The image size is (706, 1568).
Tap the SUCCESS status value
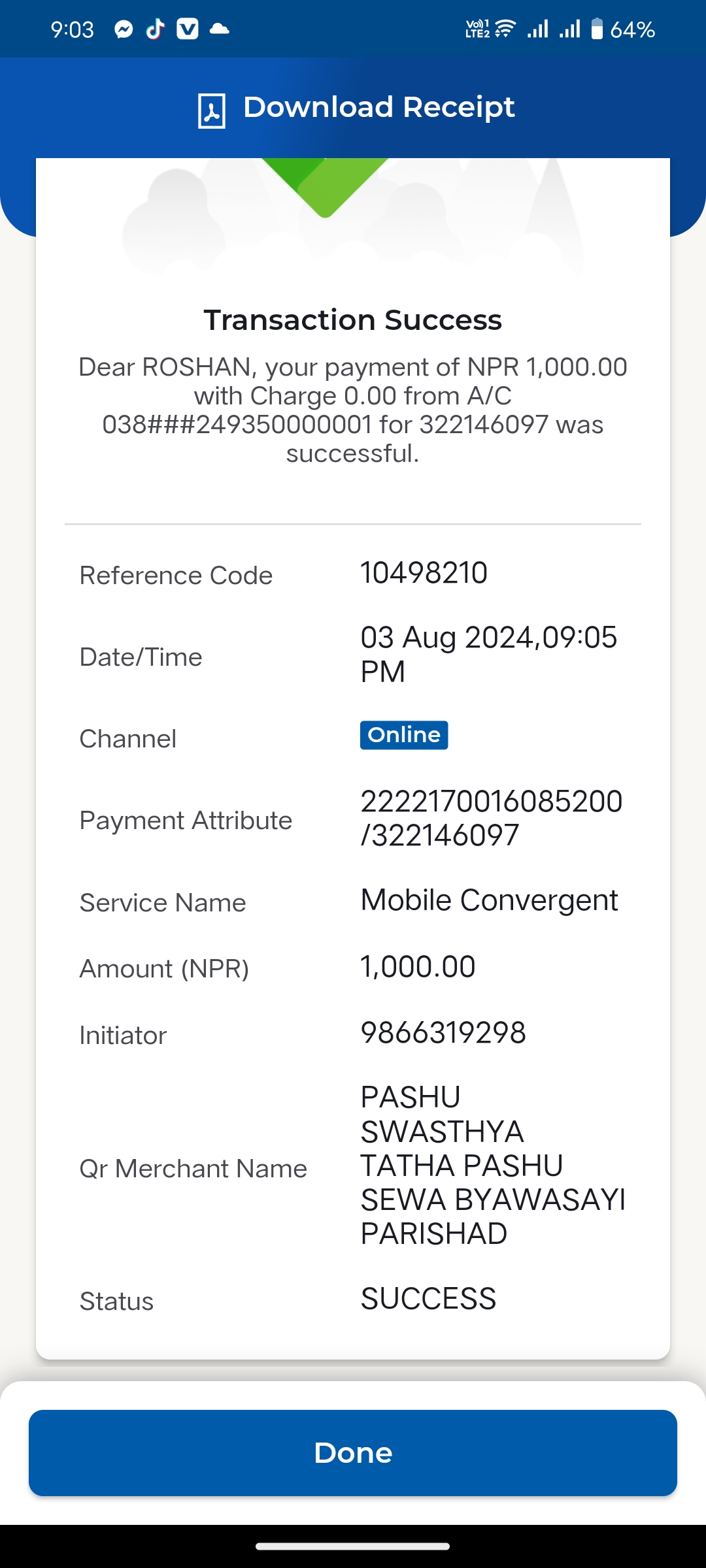tap(429, 1299)
